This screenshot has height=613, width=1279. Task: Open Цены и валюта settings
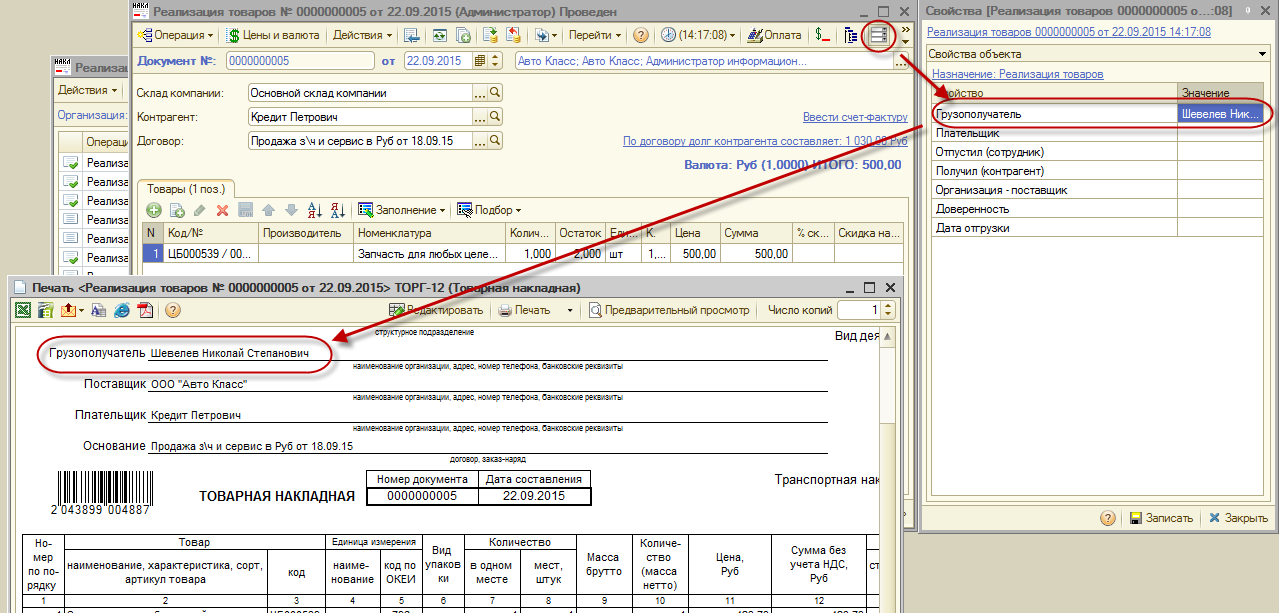(x=272, y=35)
